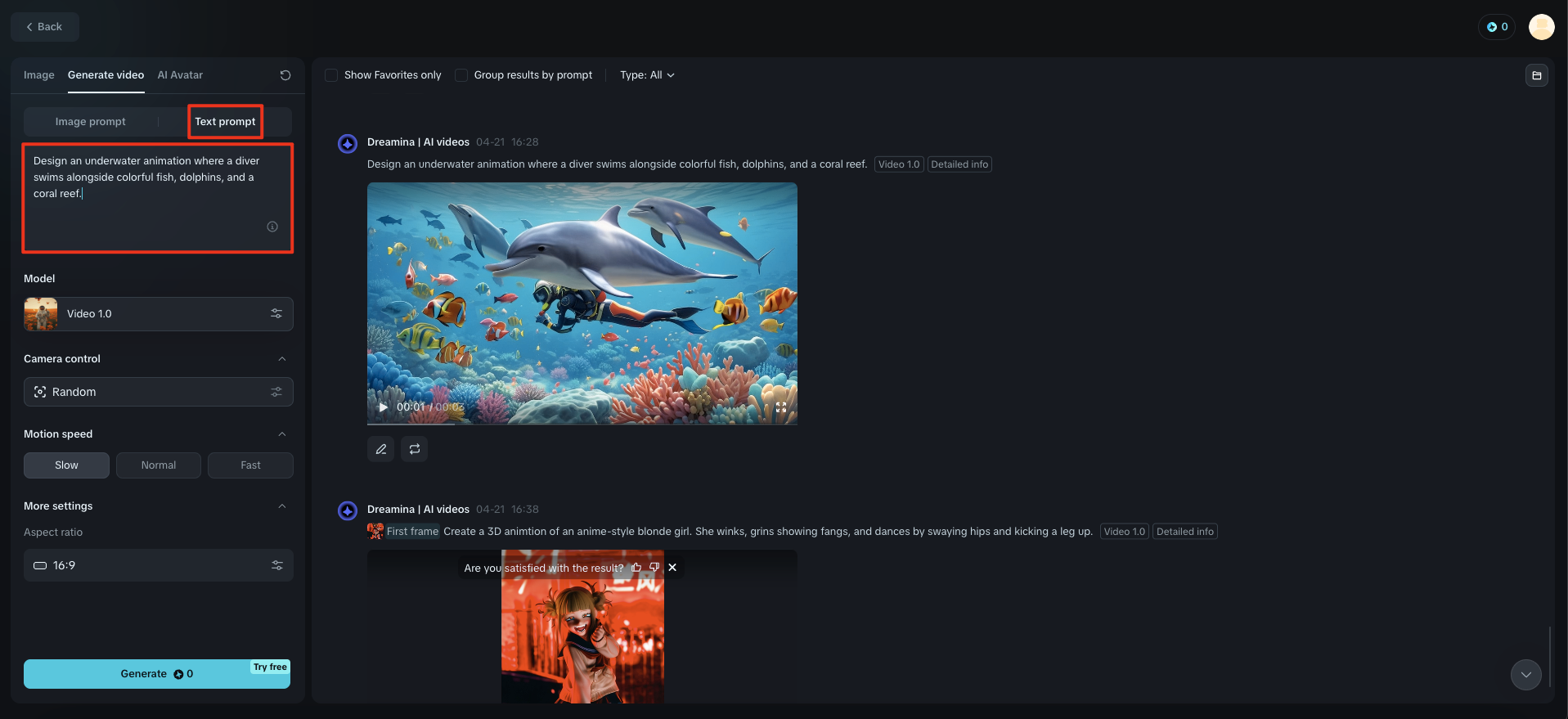Click the regenerate icon under underwater video

(x=415, y=449)
